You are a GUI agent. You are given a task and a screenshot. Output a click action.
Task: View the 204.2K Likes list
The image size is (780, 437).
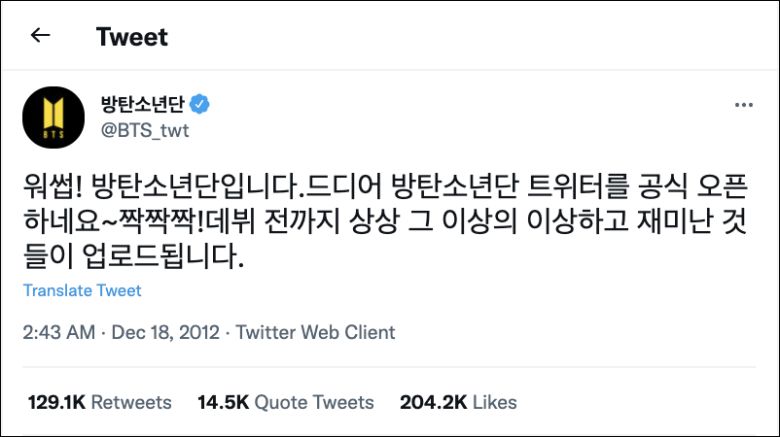458,402
